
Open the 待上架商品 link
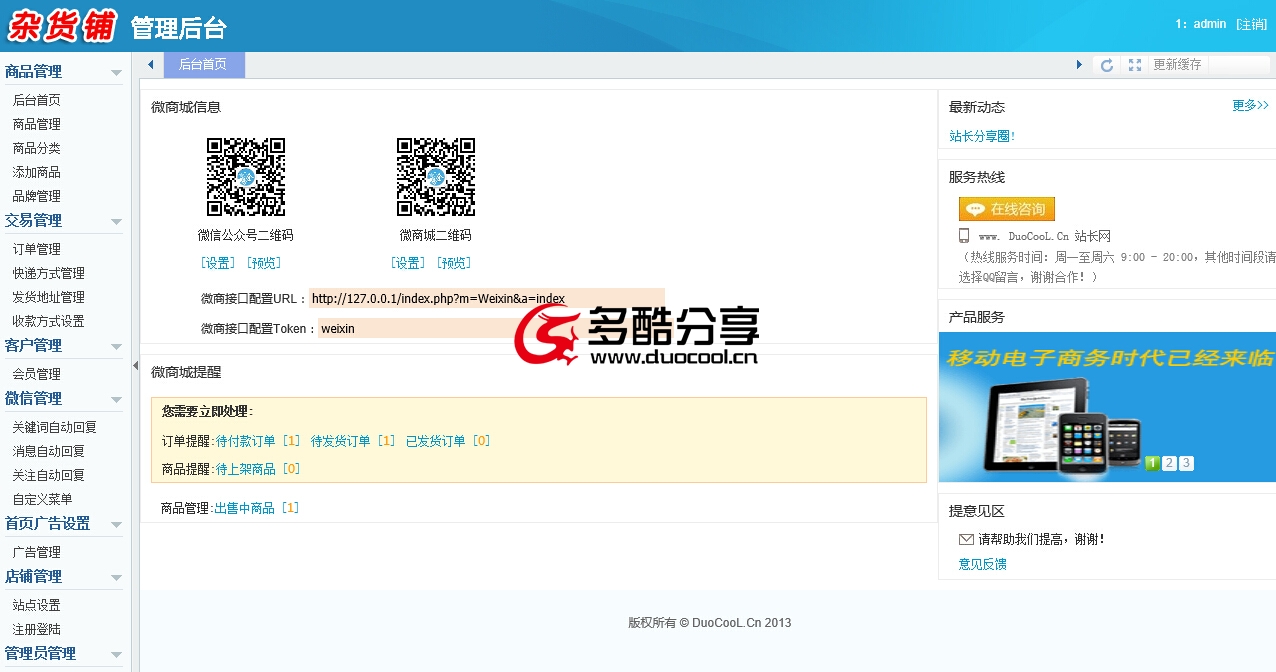(246, 469)
